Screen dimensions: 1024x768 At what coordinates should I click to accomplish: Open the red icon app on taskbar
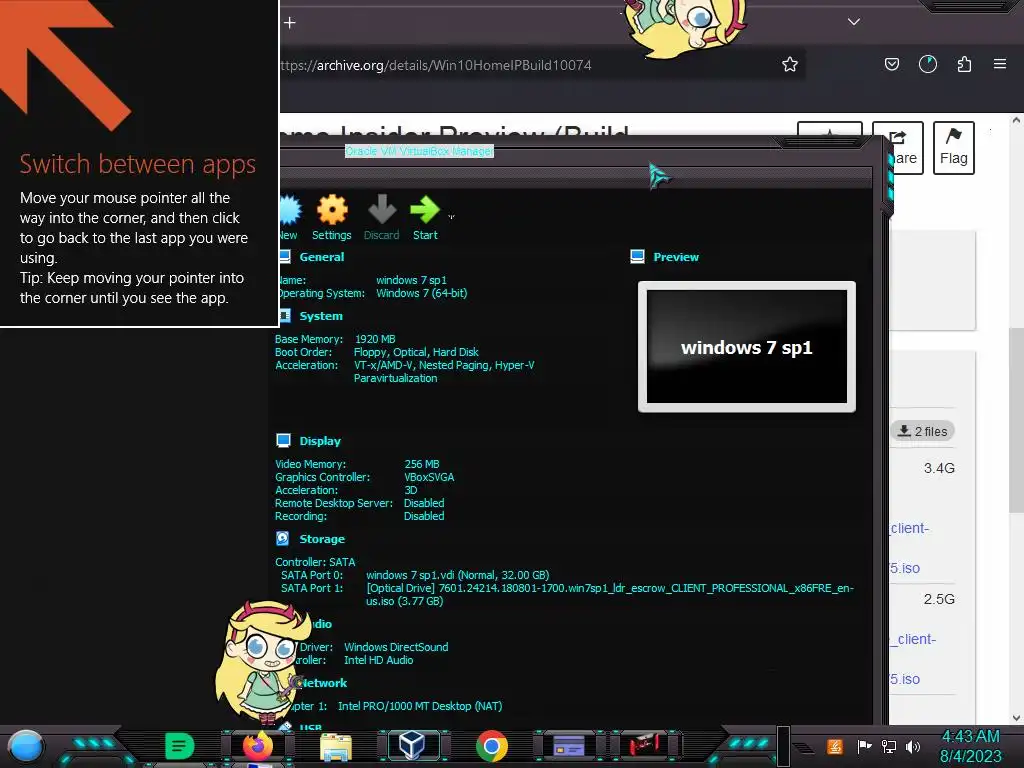pyautogui.click(x=645, y=744)
